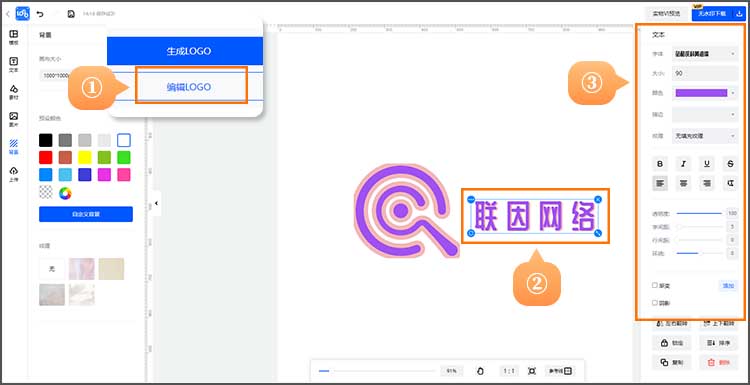This screenshot has width=750, height=385.
Task: Apply underline with the U icon
Action: (706, 164)
